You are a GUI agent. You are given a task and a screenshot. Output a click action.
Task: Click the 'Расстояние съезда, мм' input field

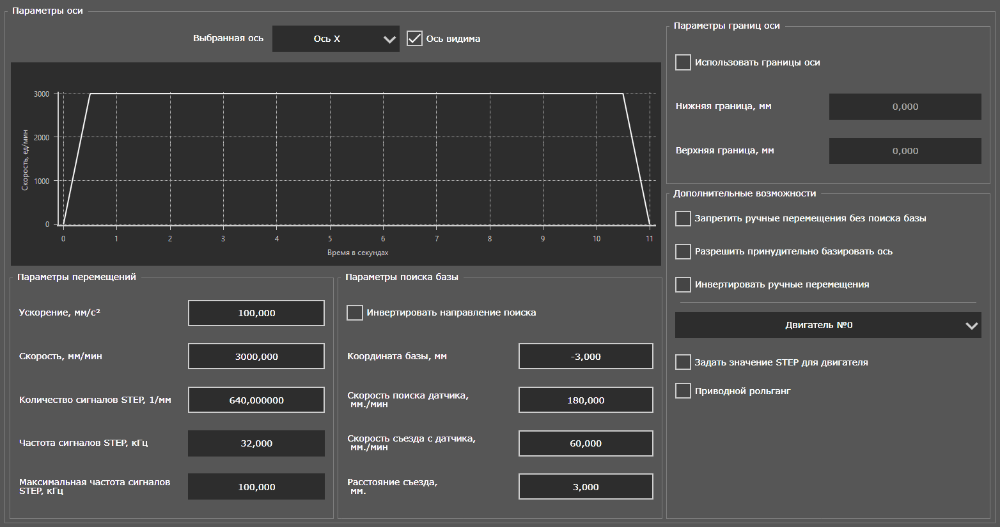pos(585,487)
